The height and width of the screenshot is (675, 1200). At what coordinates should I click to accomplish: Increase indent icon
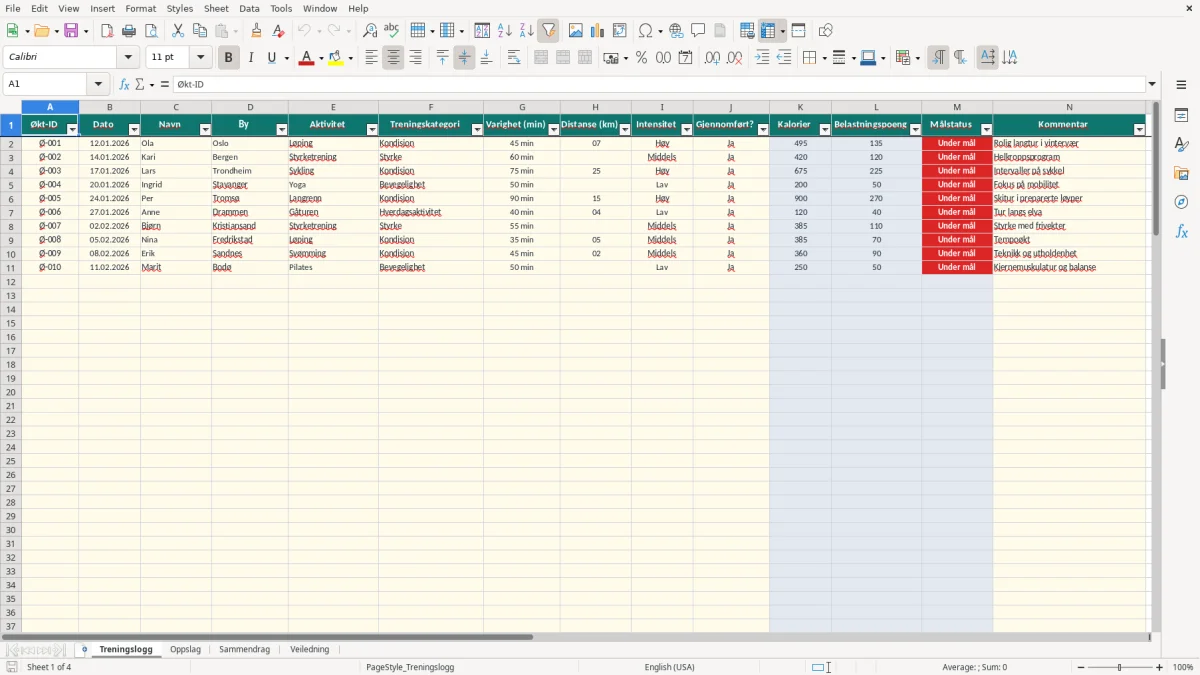point(762,58)
